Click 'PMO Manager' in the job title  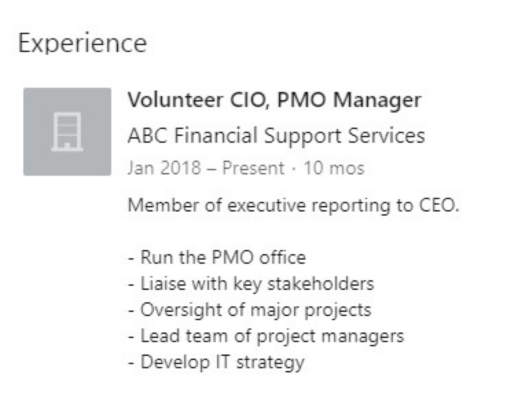click(x=349, y=100)
